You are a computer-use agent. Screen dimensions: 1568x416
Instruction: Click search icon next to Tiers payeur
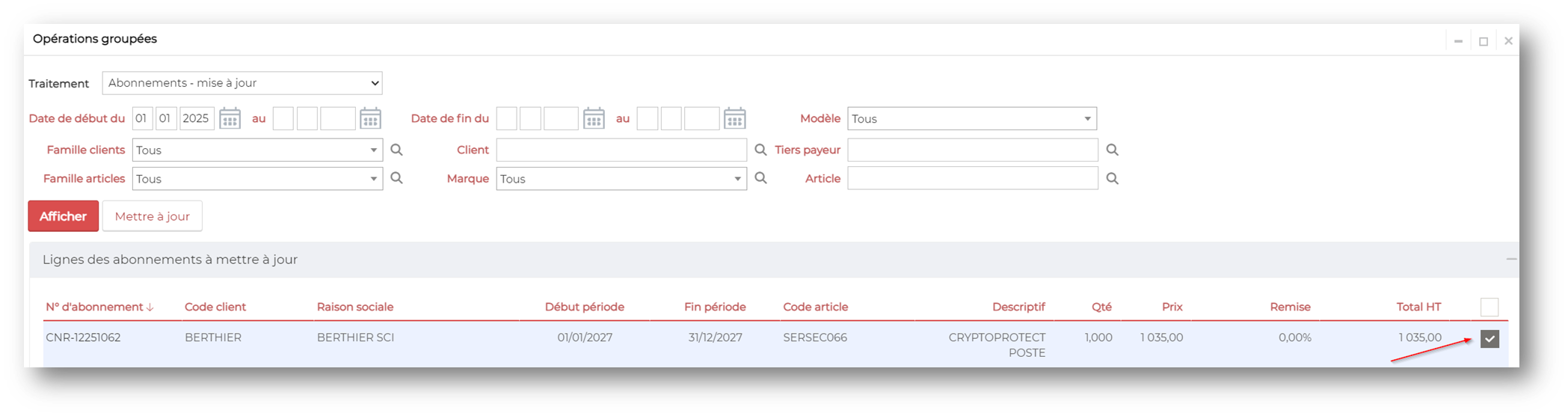click(1112, 150)
